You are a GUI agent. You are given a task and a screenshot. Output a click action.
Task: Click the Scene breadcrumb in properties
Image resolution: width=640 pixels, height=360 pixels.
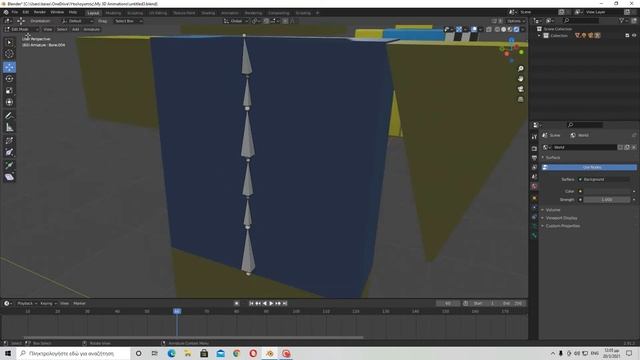pyautogui.click(x=551, y=135)
